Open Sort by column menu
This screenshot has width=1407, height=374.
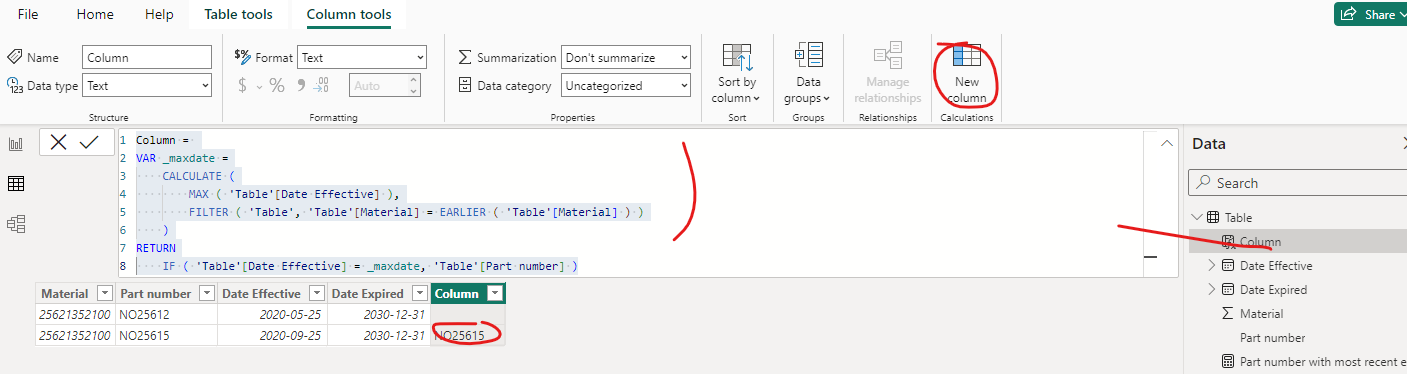tap(737, 73)
